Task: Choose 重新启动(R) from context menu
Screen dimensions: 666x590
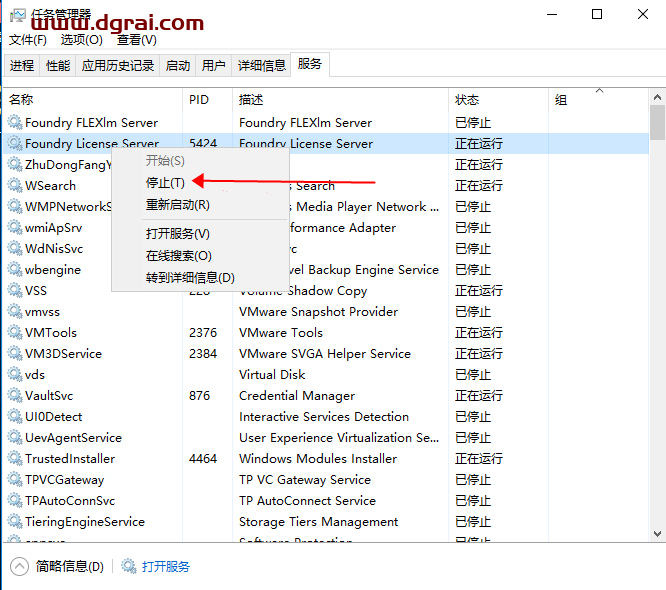Action: (177, 205)
